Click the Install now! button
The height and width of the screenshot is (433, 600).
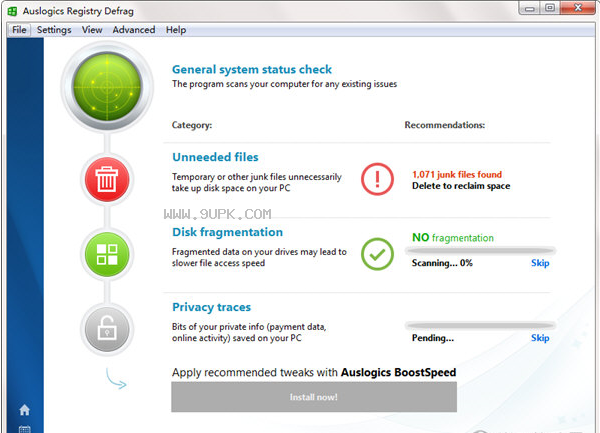pyautogui.click(x=314, y=397)
